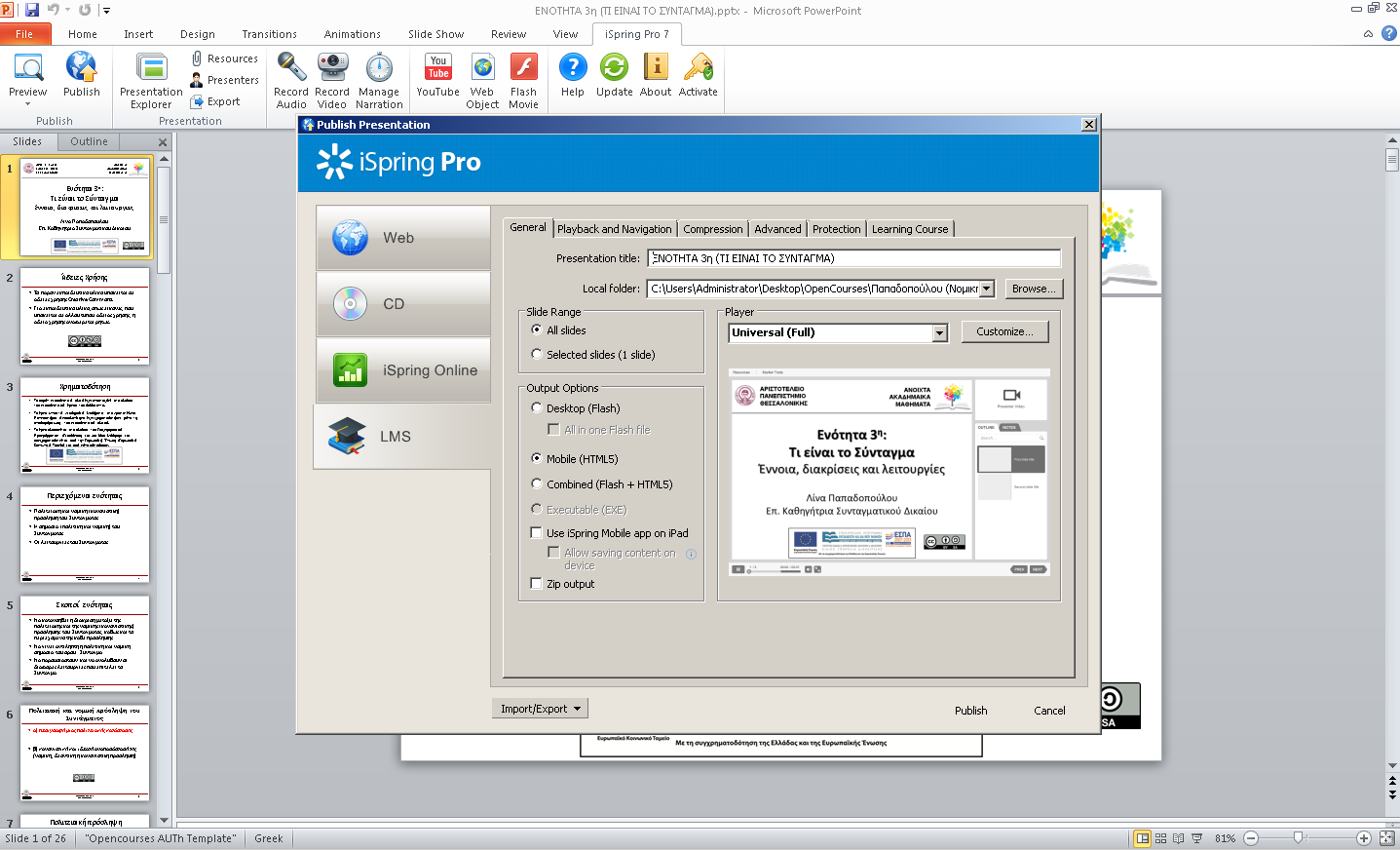This screenshot has height=851, width=1400.
Task: Click the zoom slider handle
Action: click(1298, 838)
